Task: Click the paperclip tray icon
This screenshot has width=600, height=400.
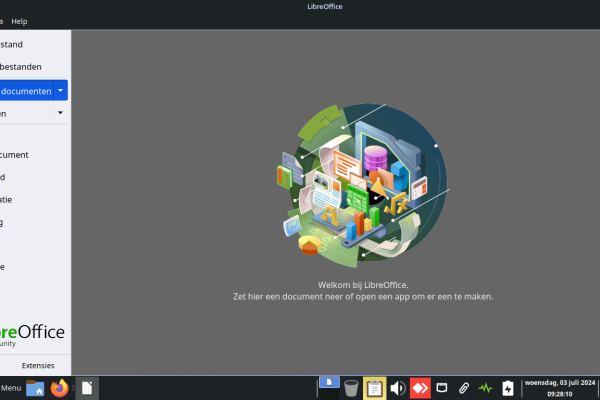Action: pyautogui.click(x=464, y=388)
